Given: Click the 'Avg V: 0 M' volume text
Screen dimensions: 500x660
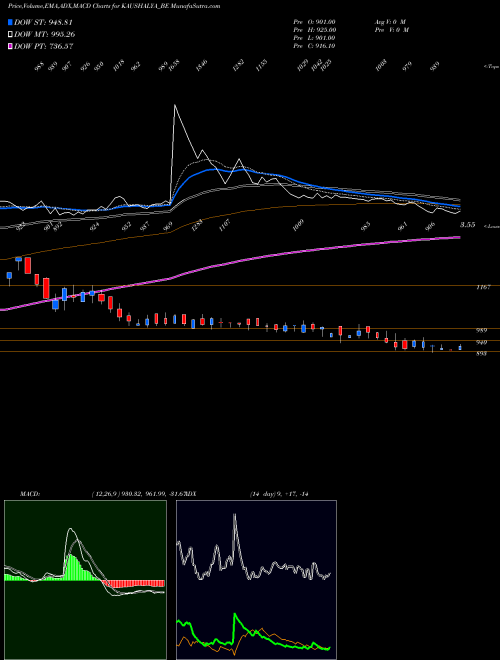Looking at the screenshot, I should click(x=390, y=22).
